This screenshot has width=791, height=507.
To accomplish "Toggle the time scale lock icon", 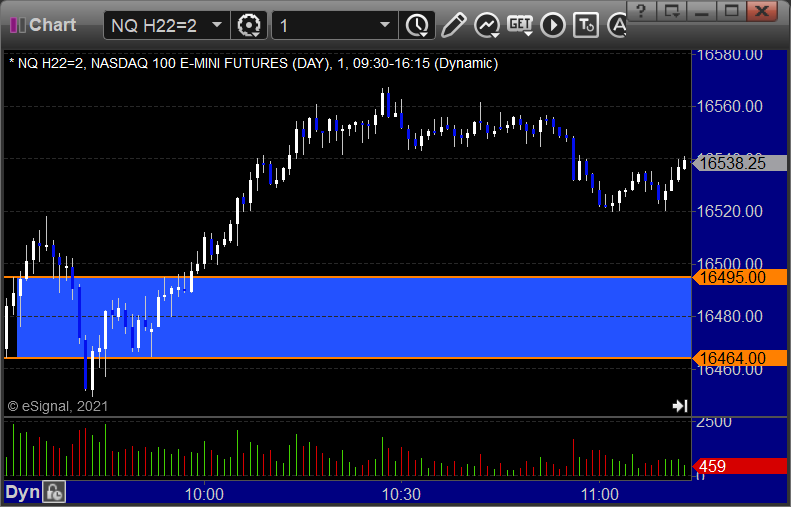I will 54,492.
